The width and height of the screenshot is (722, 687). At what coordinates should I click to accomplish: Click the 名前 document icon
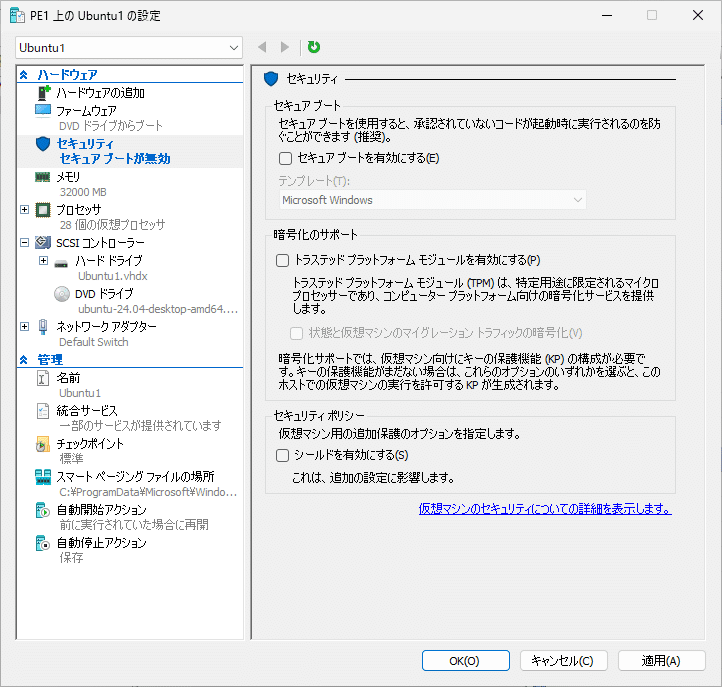click(43, 378)
